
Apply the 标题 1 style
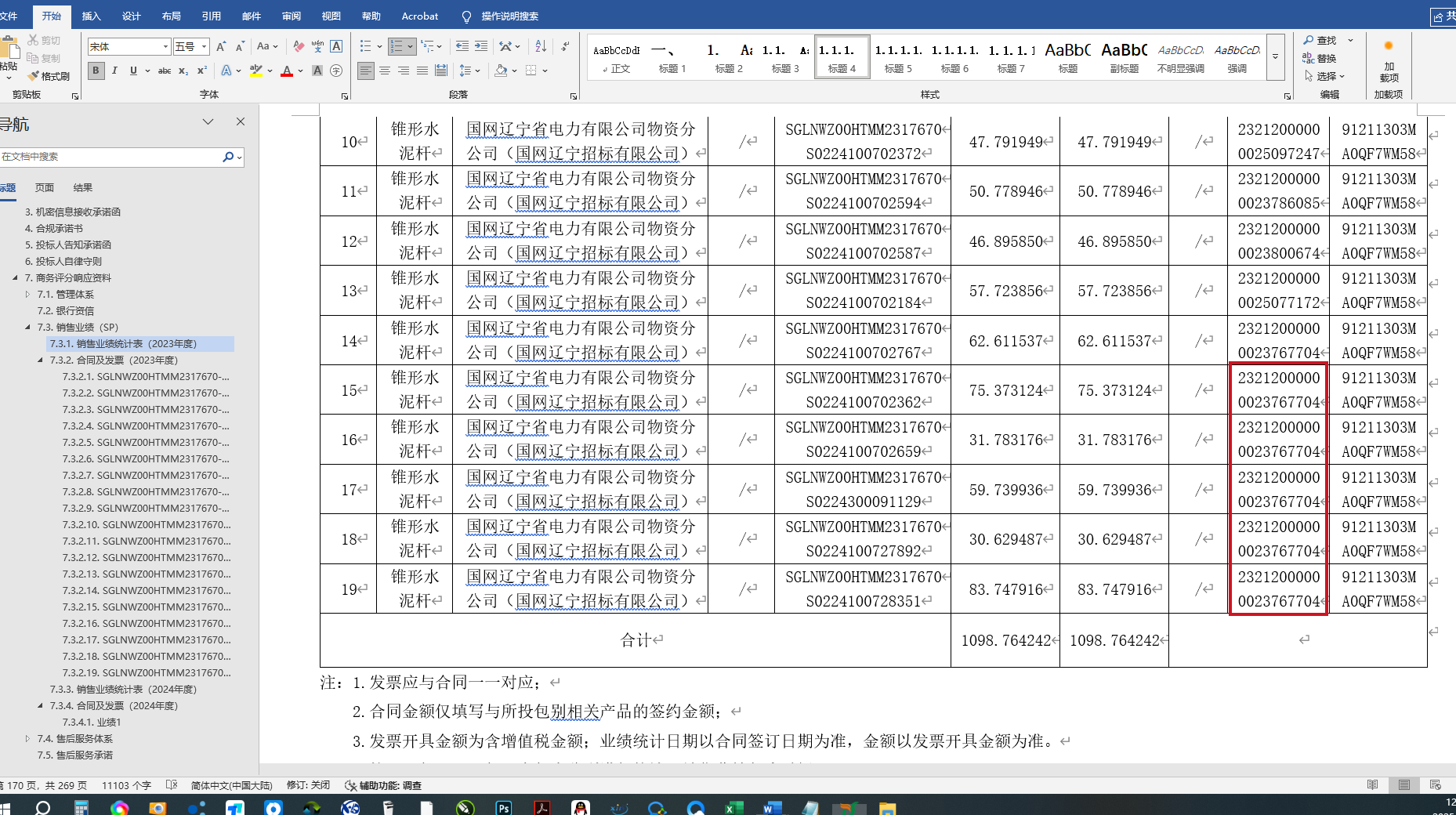tap(672, 57)
